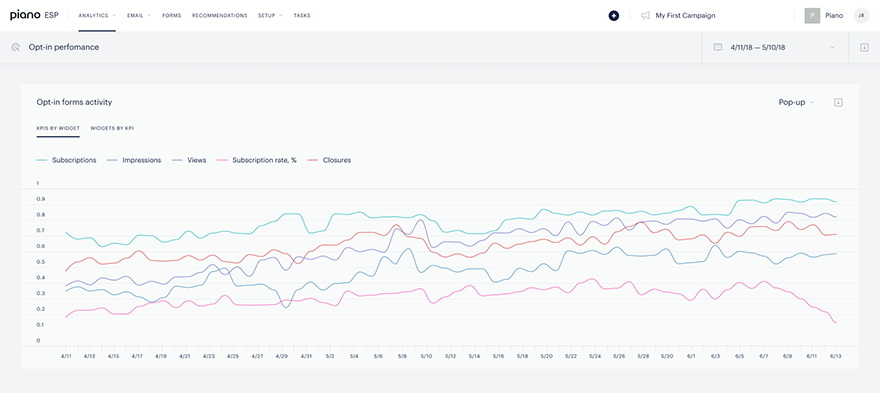Image resolution: width=880 pixels, height=393 pixels.
Task: Click the plus add button in header
Action: coord(614,16)
